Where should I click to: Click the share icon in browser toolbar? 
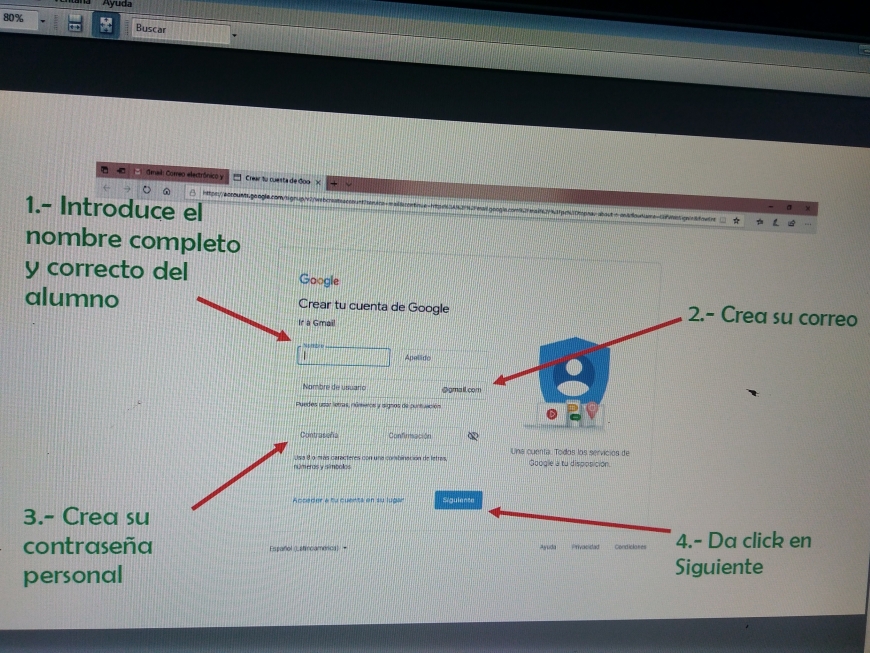pyautogui.click(x=792, y=223)
